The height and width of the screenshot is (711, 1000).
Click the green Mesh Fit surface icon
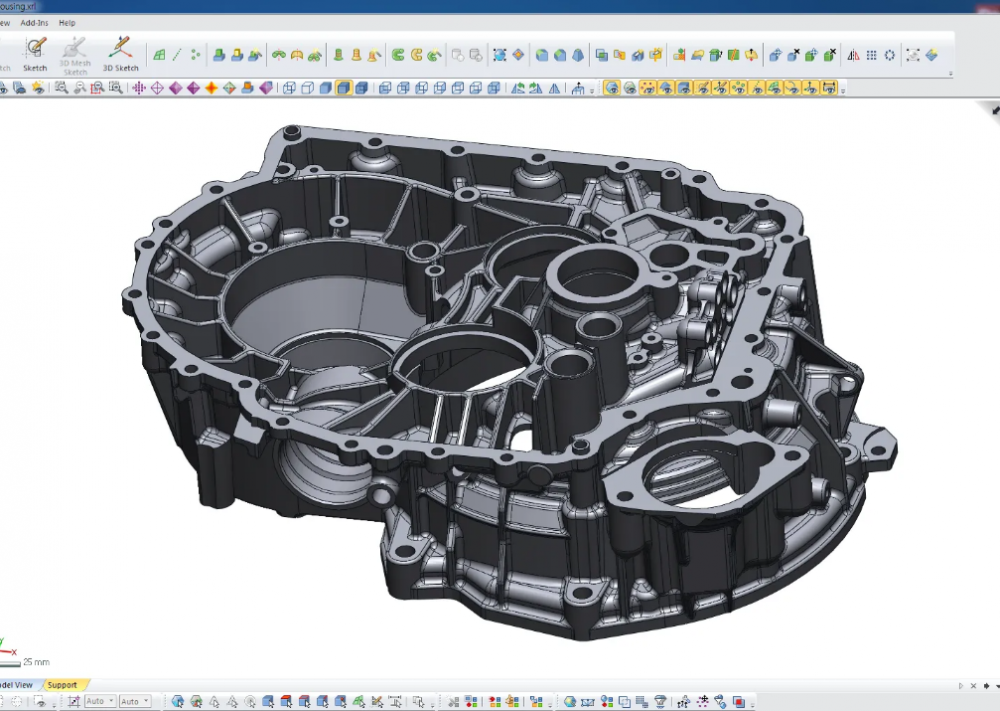point(159,55)
